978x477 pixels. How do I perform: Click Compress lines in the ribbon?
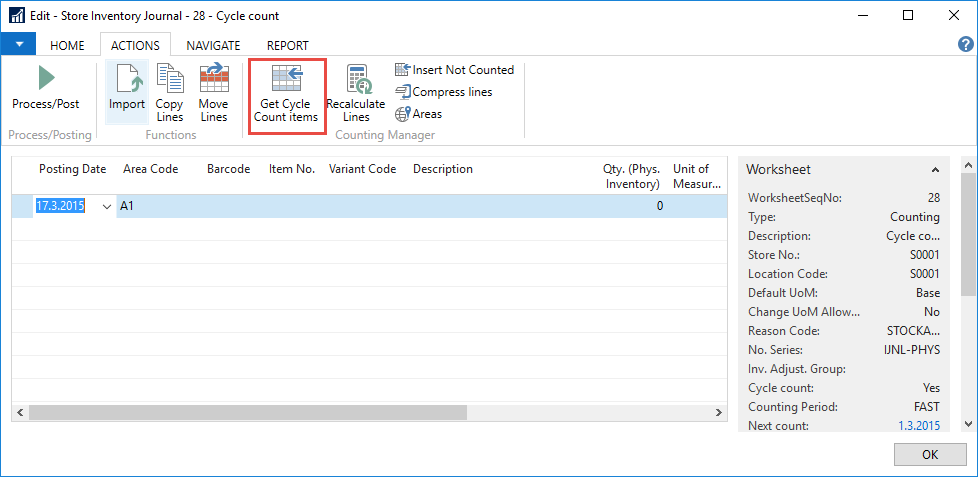444,92
